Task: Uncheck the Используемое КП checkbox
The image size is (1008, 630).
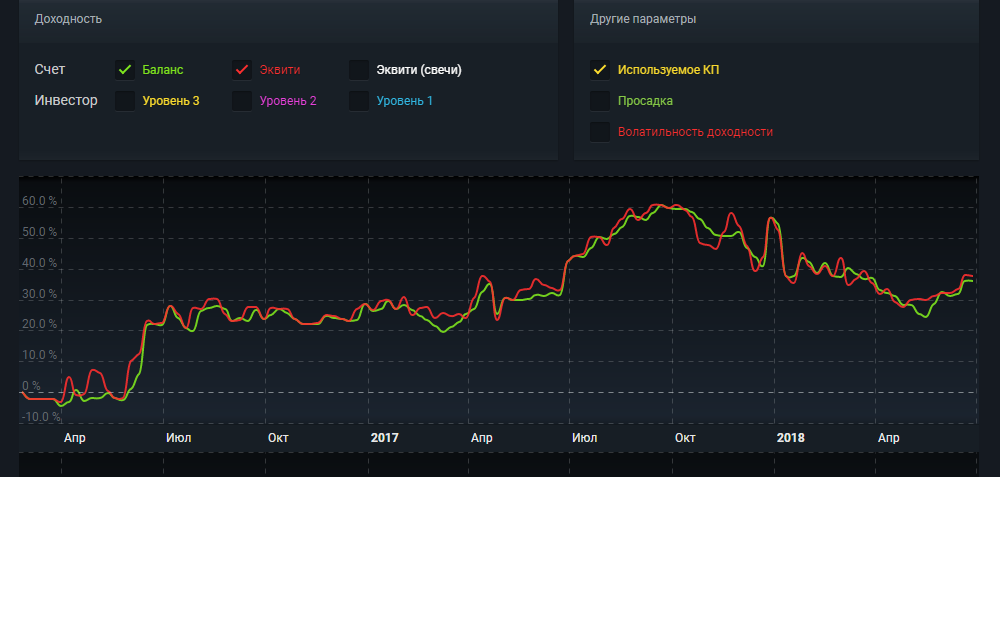Action: pyautogui.click(x=600, y=70)
